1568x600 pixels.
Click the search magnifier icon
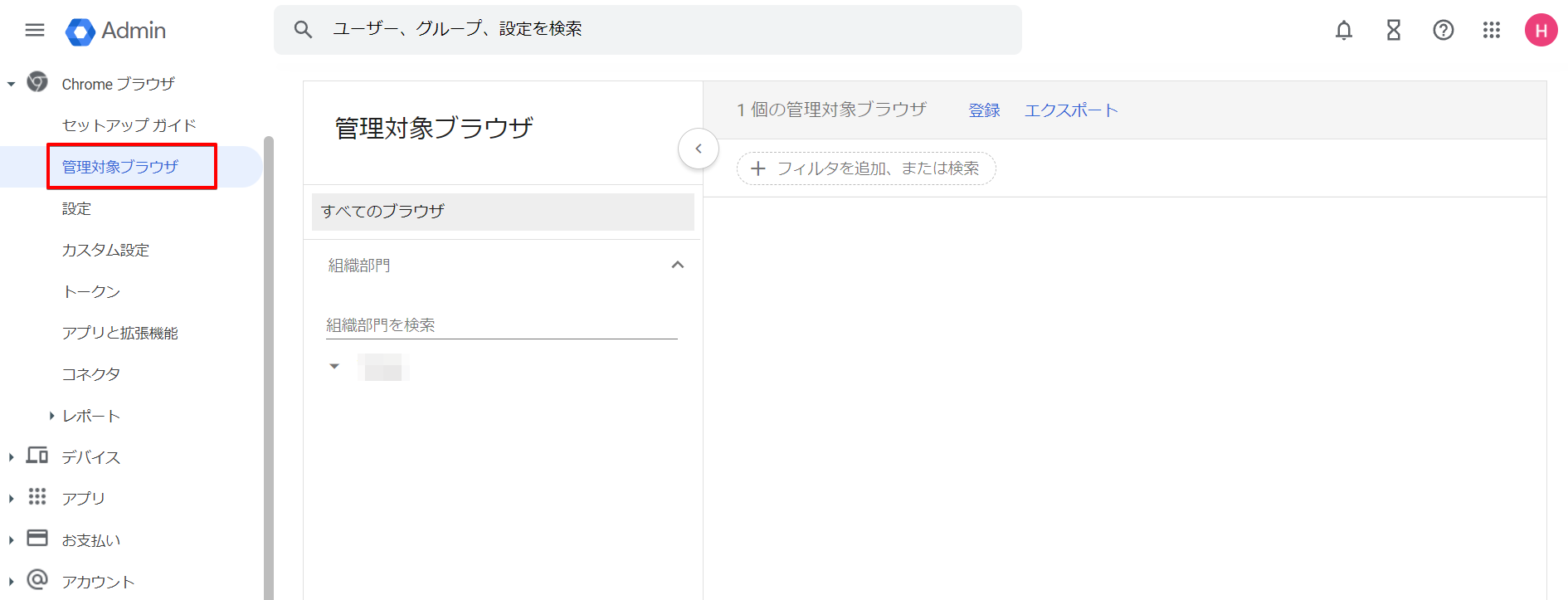tap(303, 30)
